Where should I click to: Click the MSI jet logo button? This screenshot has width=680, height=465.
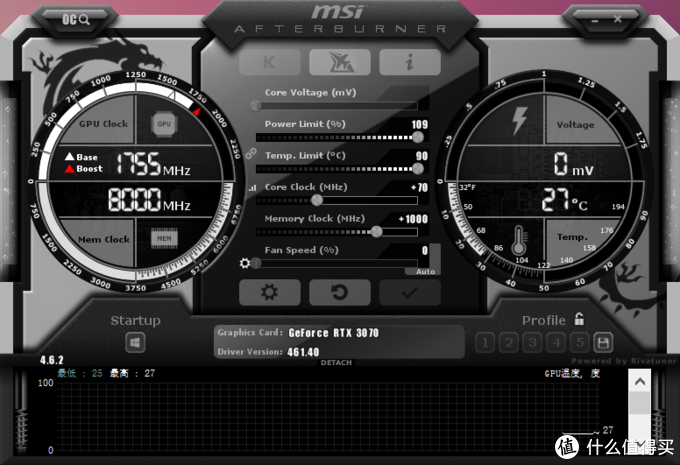point(340,62)
